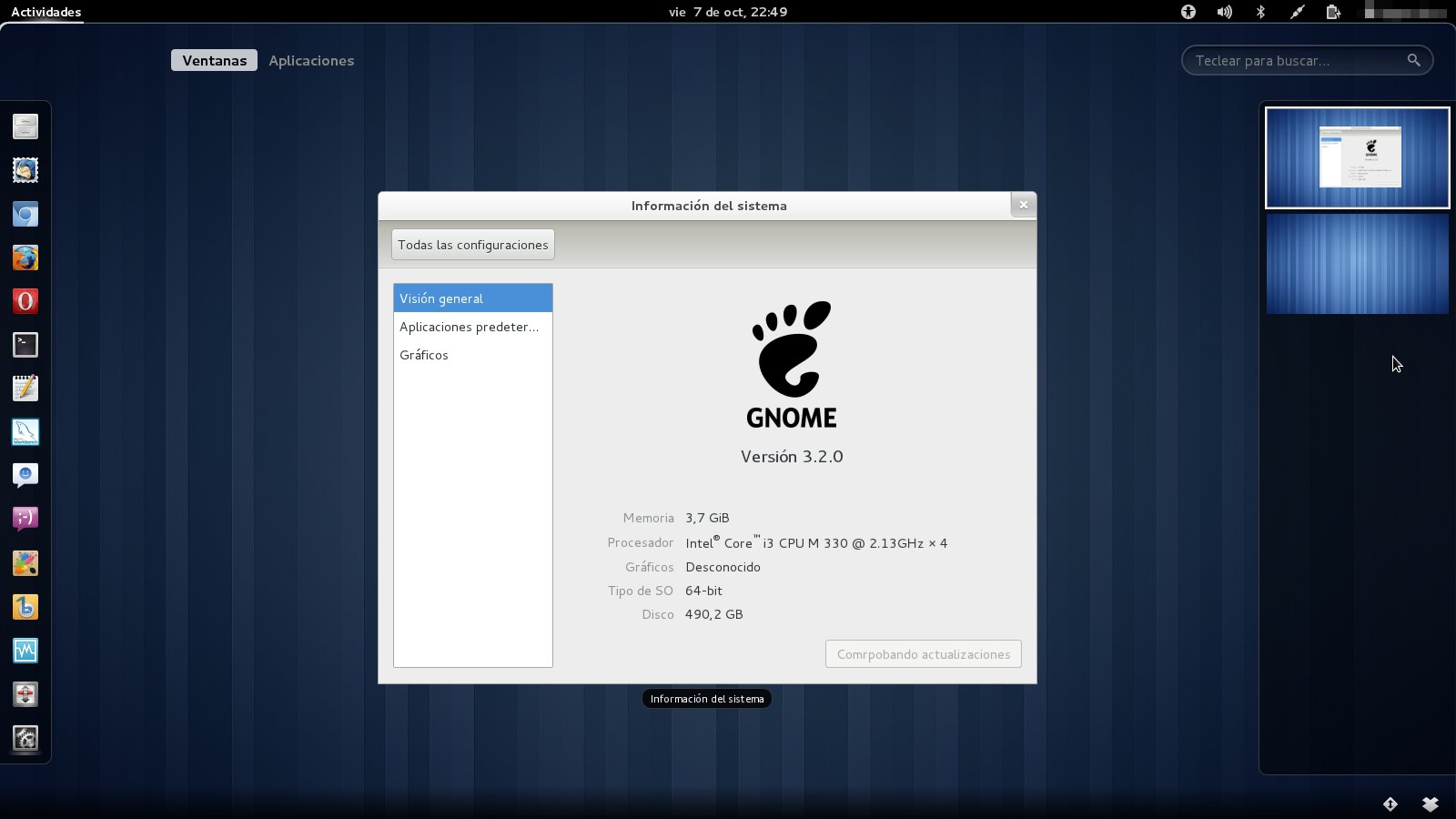Start the Banshee media player
The width and height of the screenshot is (1456, 819).
[24, 607]
